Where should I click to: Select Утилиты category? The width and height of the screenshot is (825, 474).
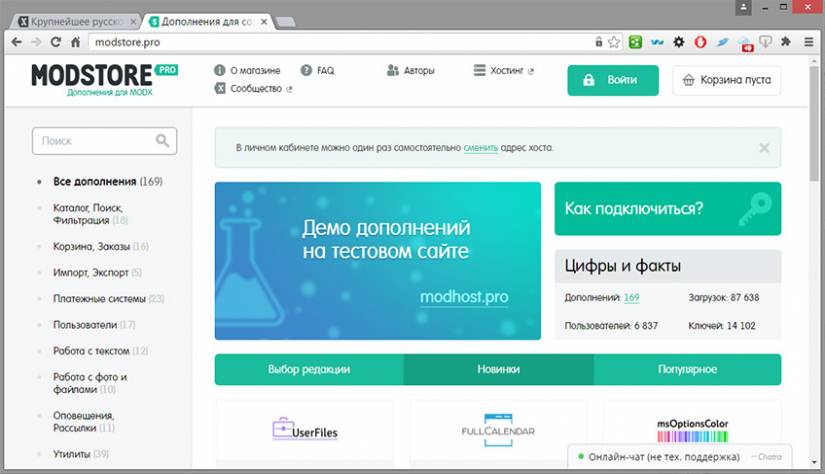tap(81, 454)
